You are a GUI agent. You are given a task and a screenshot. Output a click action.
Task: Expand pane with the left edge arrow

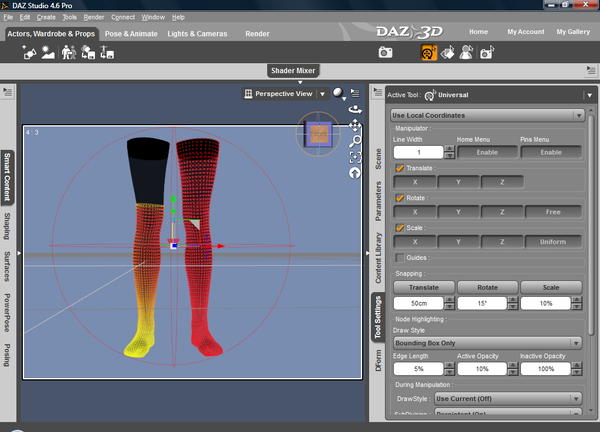click(x=19, y=253)
